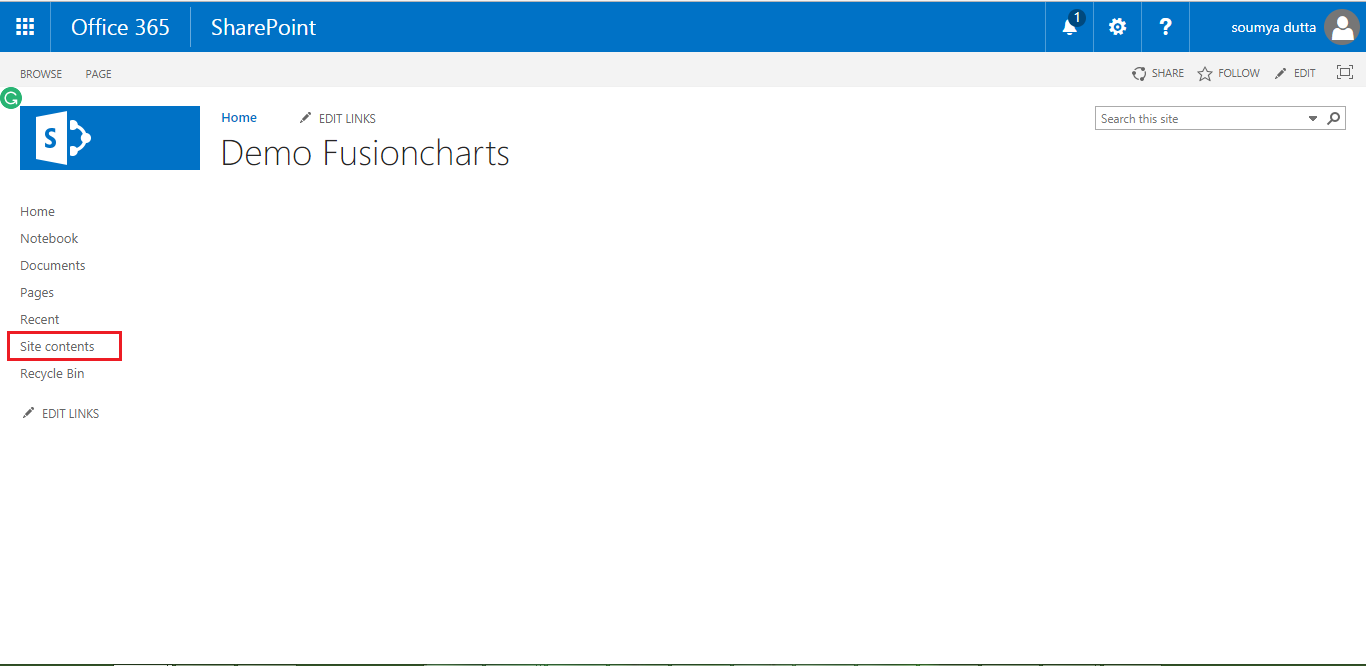Viewport: 1366px width, 666px height.
Task: Click inside the Search this site box
Action: coord(1190,118)
